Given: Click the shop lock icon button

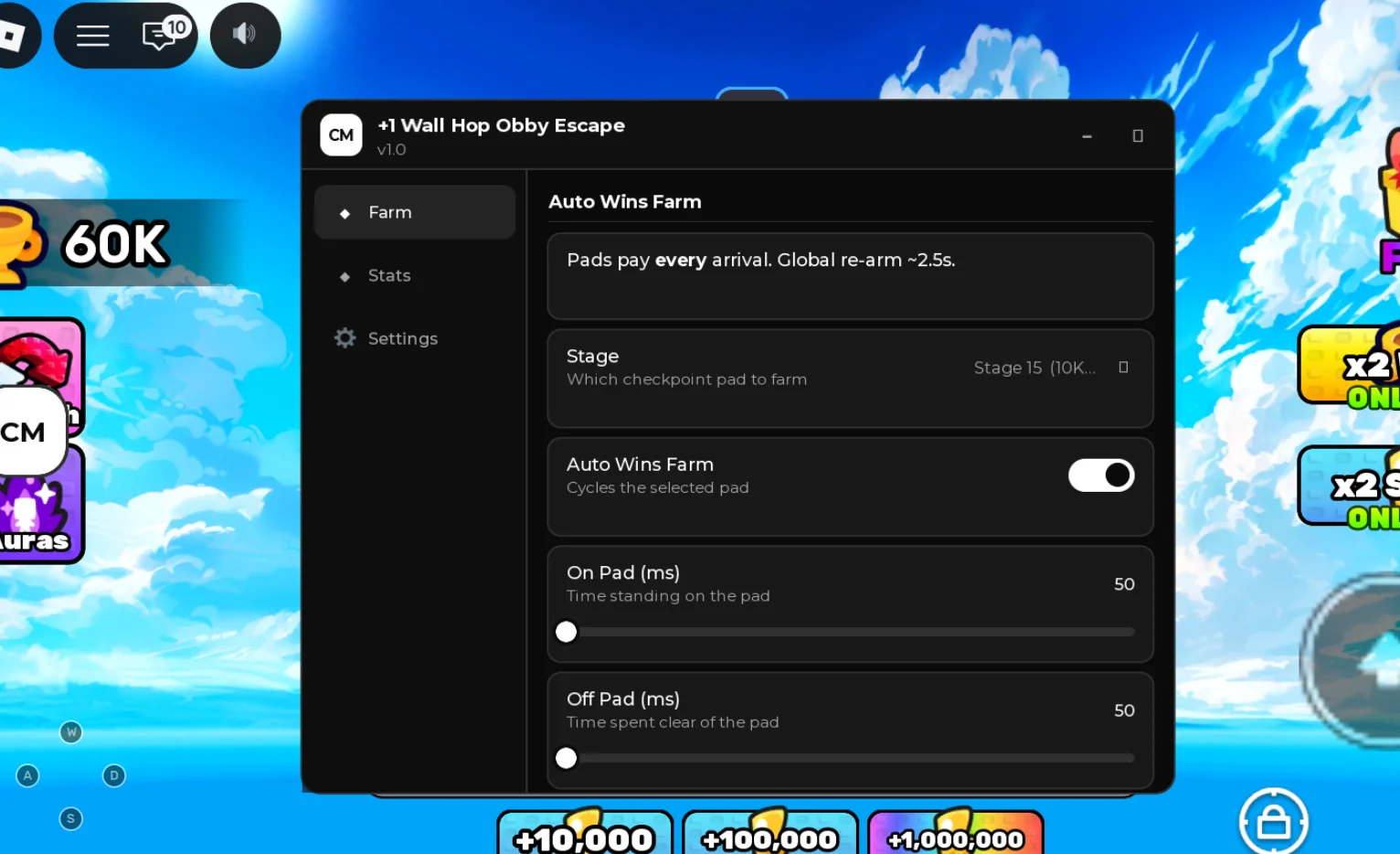Looking at the screenshot, I should tap(1273, 822).
